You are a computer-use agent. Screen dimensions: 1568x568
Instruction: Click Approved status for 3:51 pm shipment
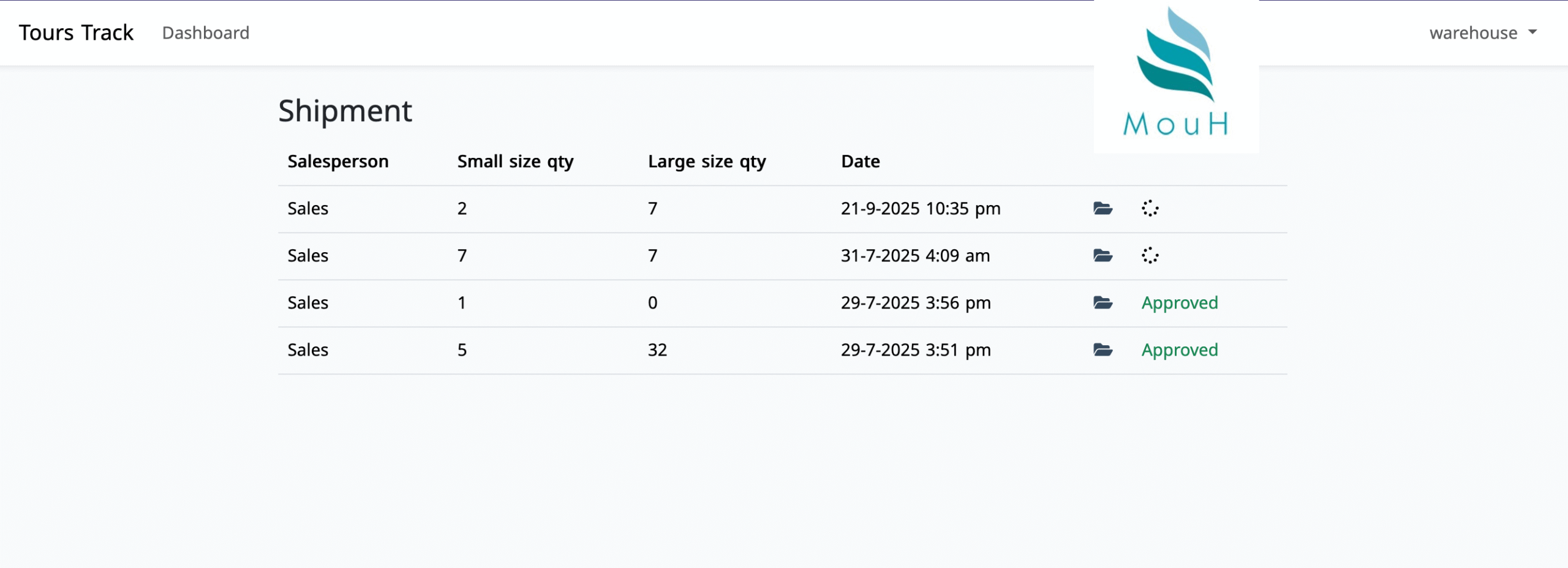pyautogui.click(x=1179, y=350)
